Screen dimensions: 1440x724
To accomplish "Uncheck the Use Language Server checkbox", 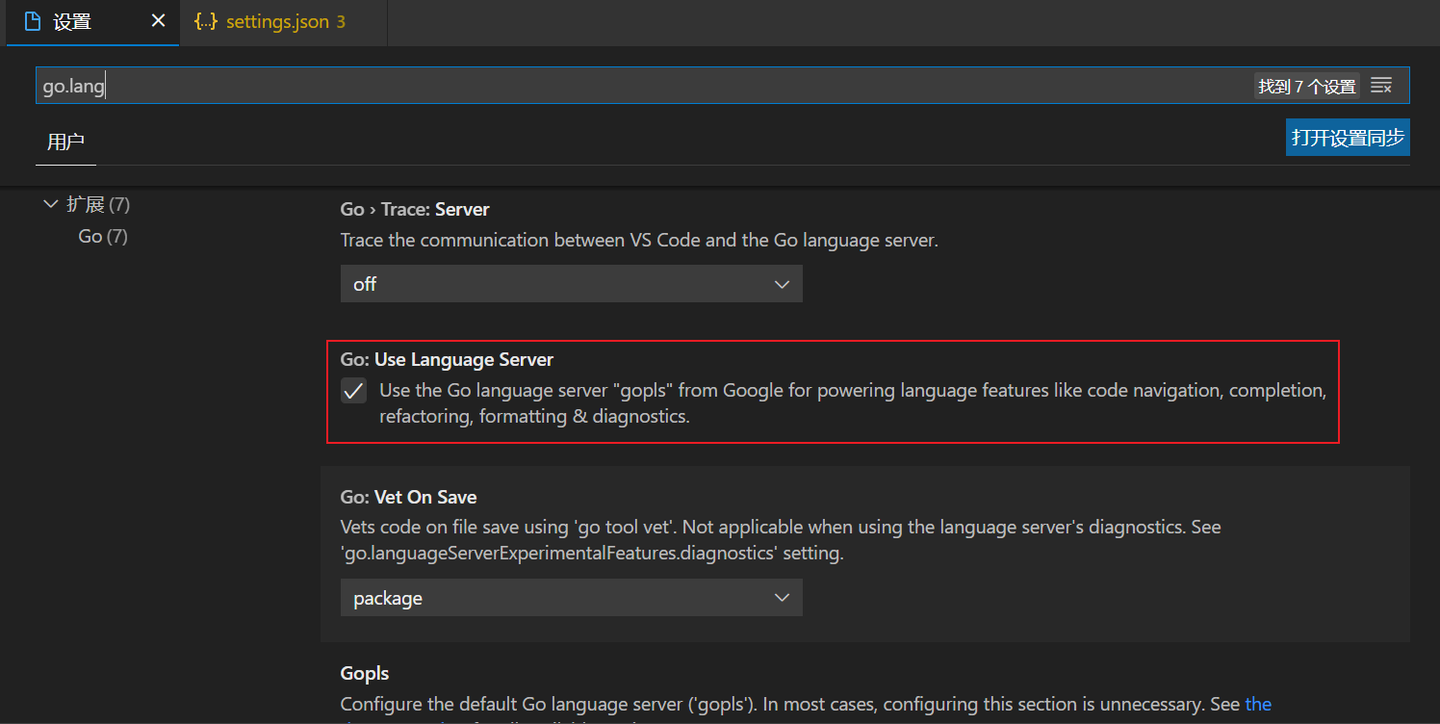I will click(353, 390).
